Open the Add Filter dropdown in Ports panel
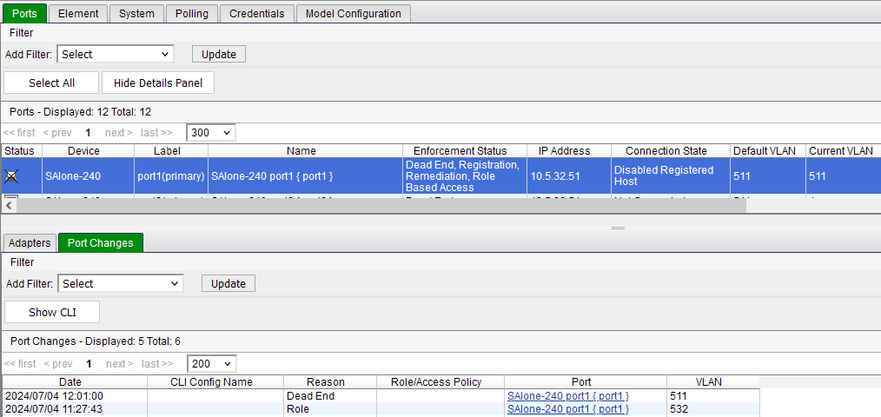Viewport: 881px width, 417px height. tap(115, 55)
